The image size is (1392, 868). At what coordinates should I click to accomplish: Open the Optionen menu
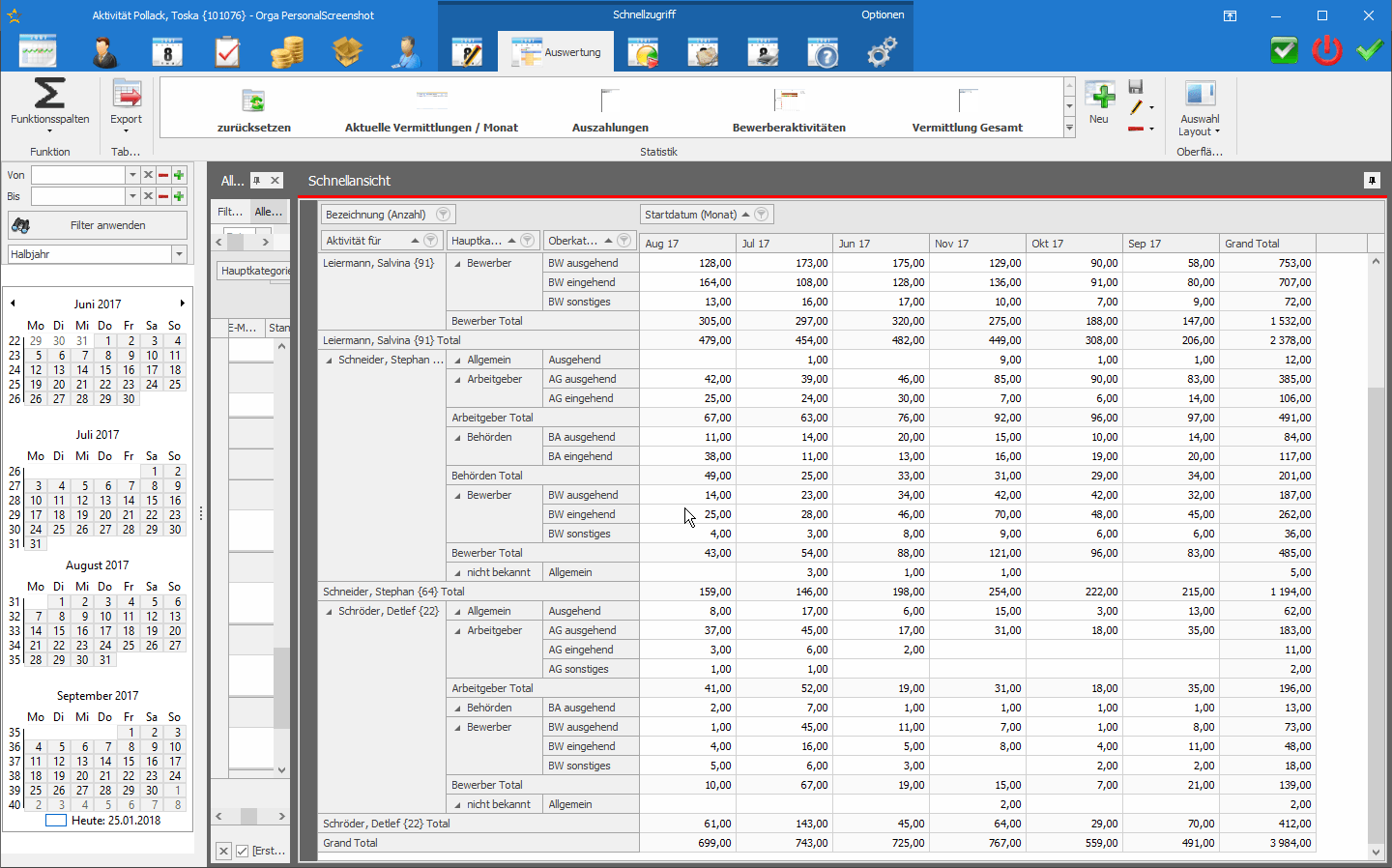click(883, 14)
